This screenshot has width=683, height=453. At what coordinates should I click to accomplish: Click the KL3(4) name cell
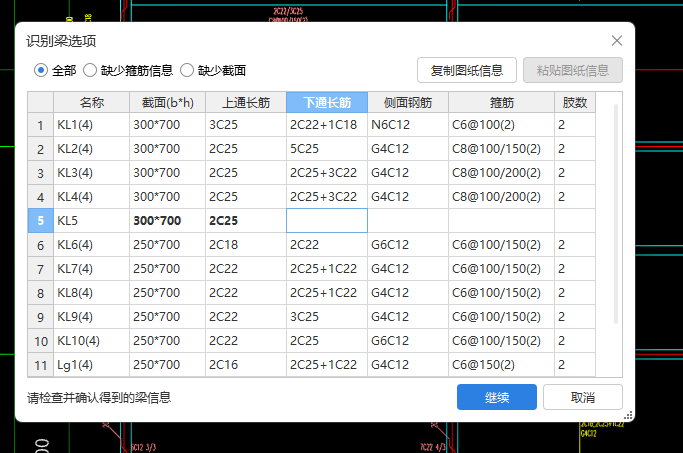pos(91,173)
